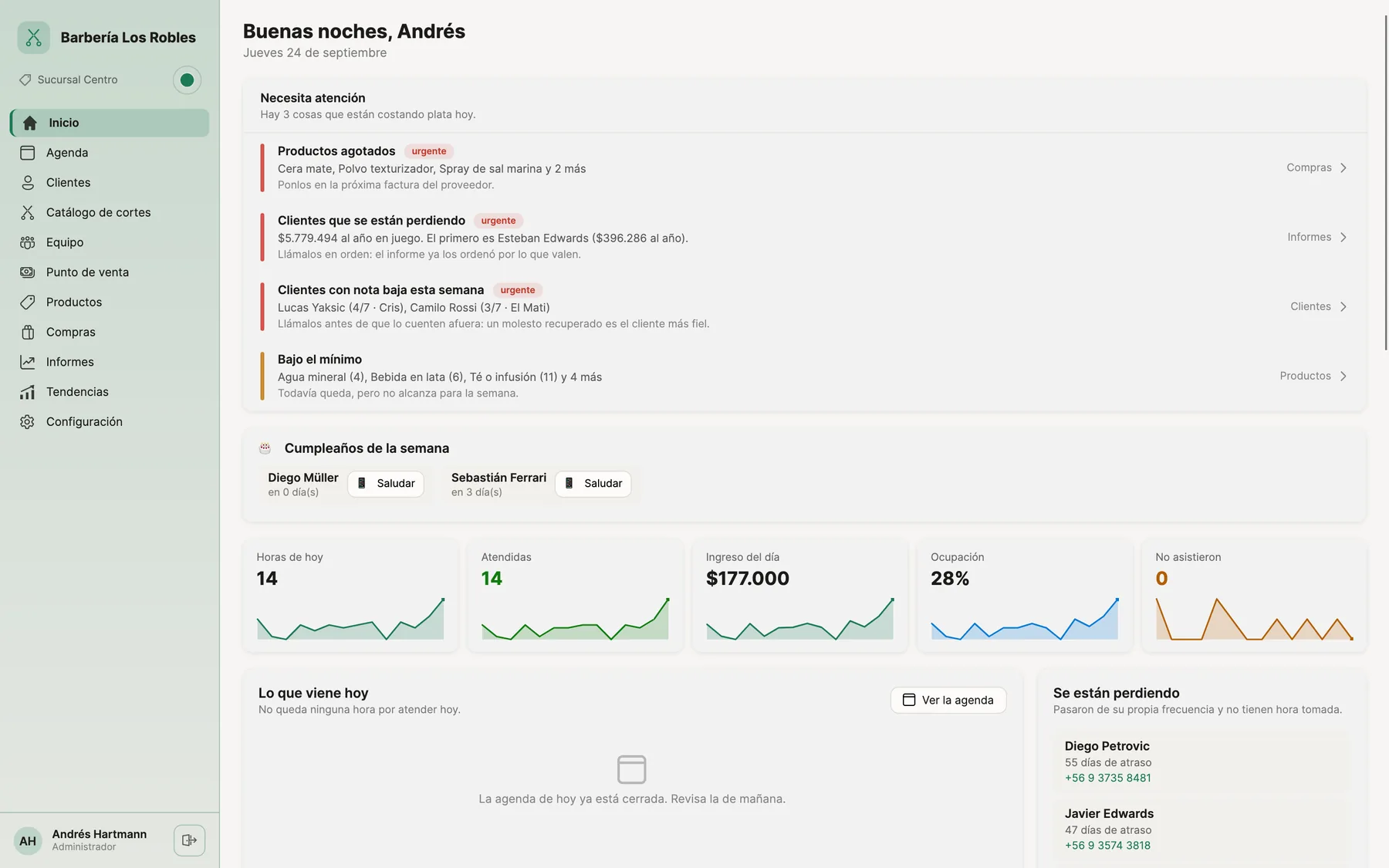Open Compras chevron for Productos agotados
The width and height of the screenshot is (1389, 868).
1343,168
